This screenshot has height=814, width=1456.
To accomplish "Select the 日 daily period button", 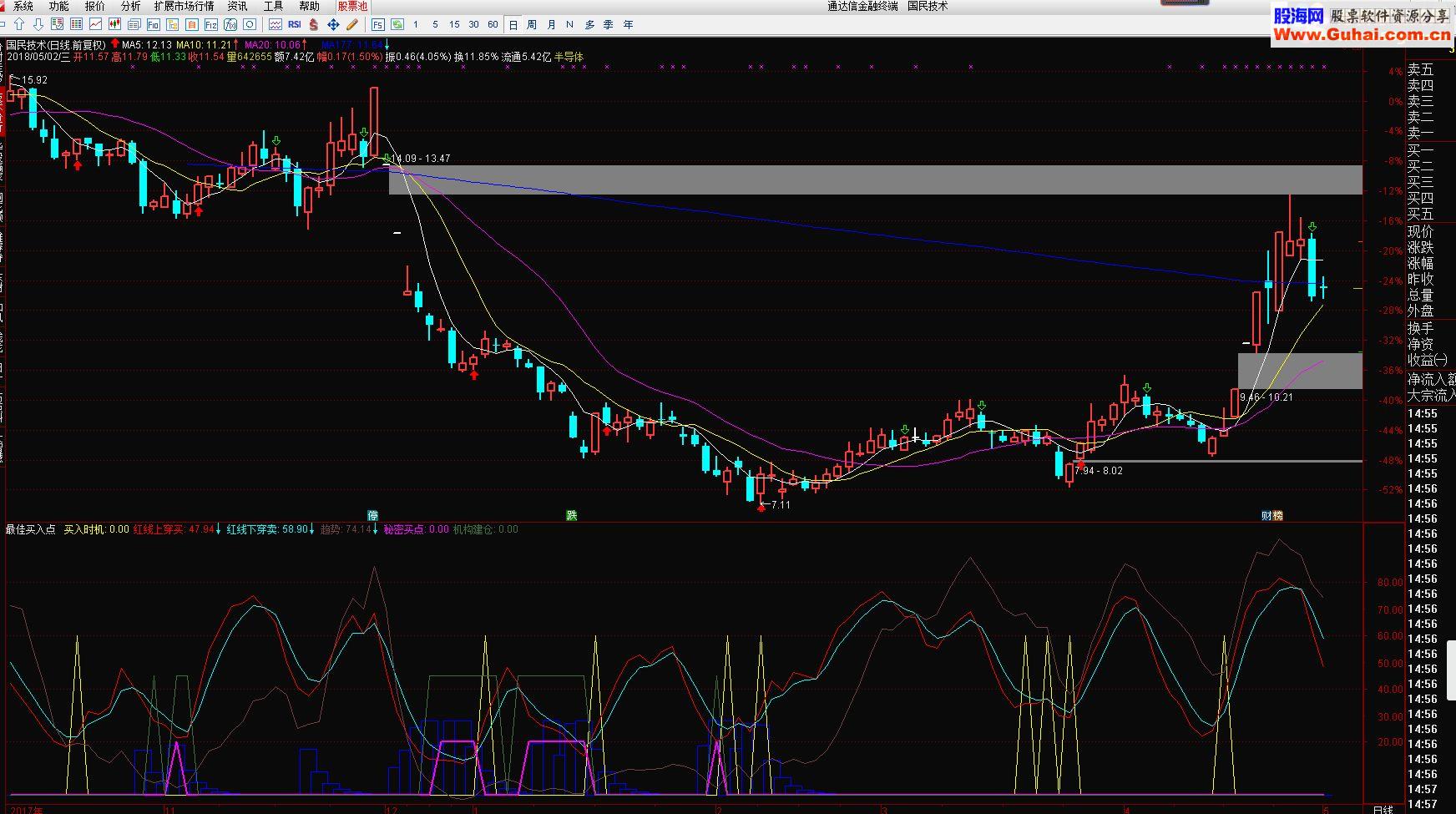I will [513, 24].
